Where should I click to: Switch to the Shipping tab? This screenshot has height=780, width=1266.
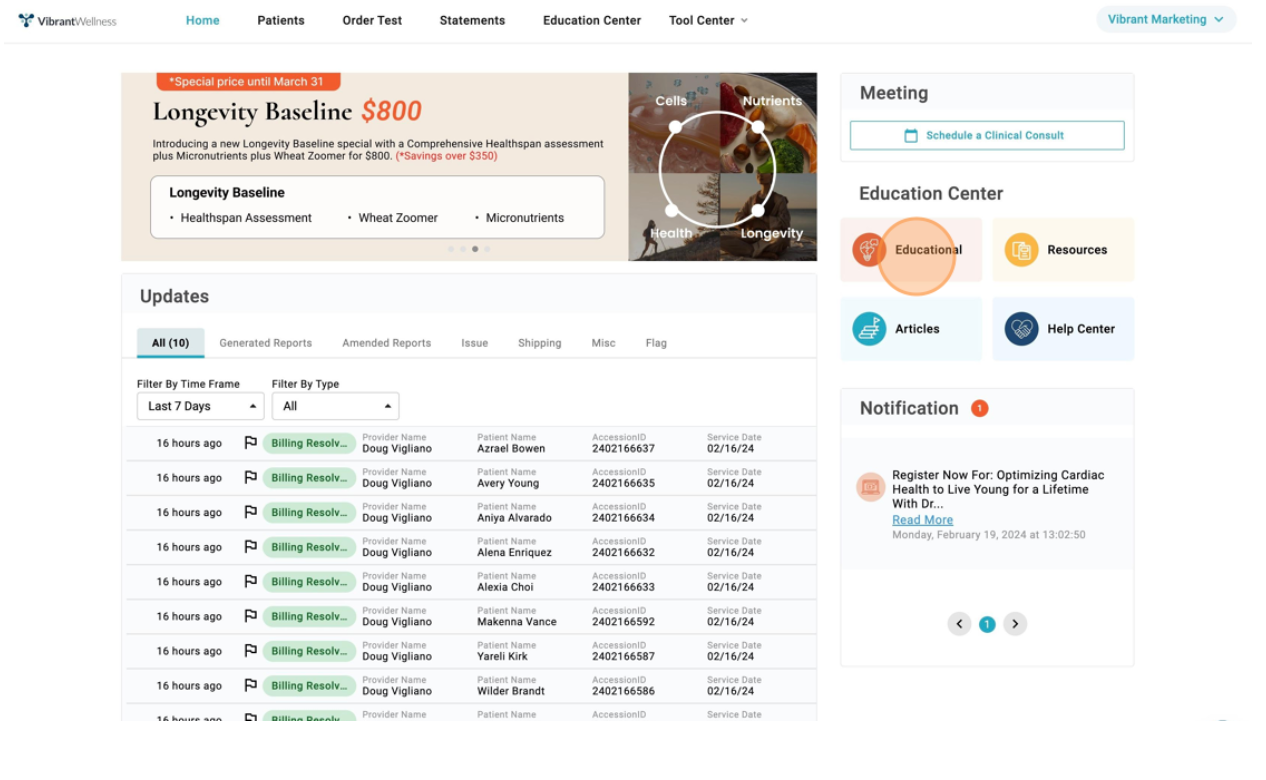[x=540, y=343]
